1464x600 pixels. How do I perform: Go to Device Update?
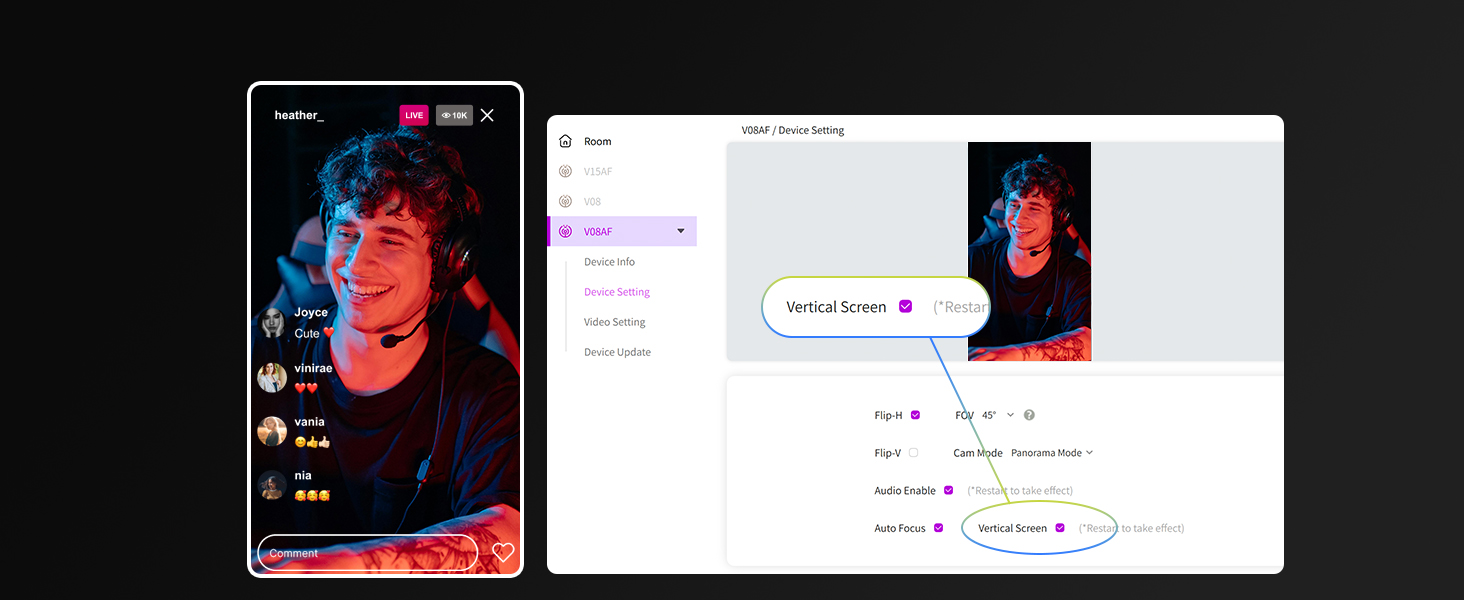click(617, 351)
